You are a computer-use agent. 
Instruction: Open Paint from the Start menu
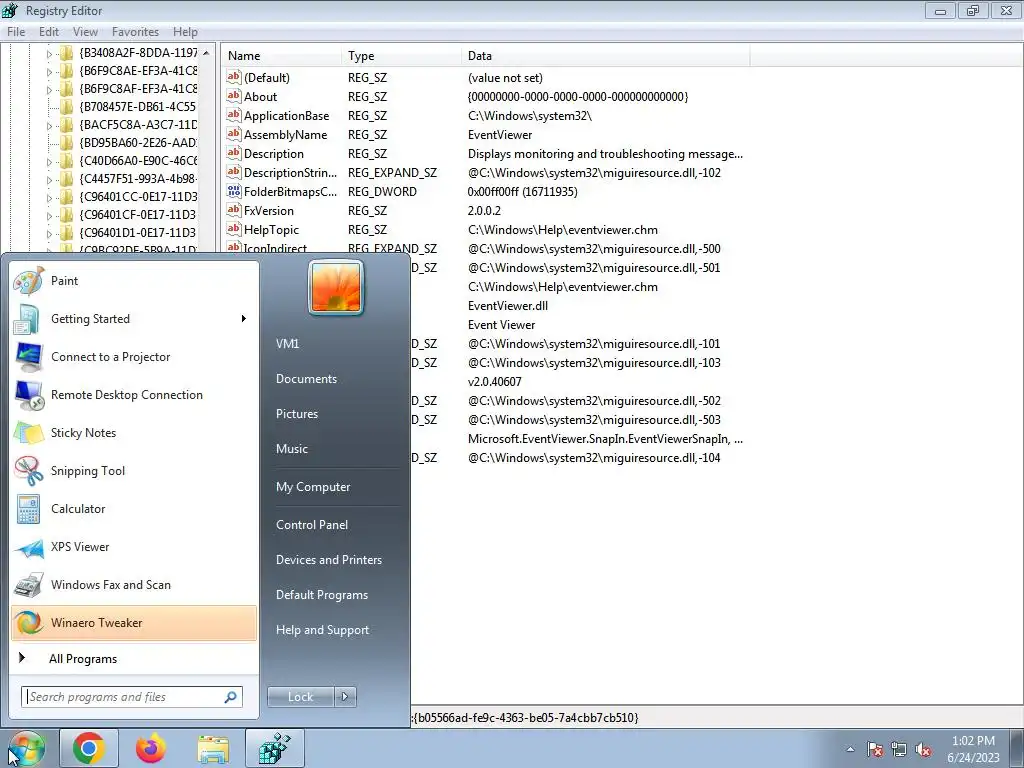(x=134, y=281)
